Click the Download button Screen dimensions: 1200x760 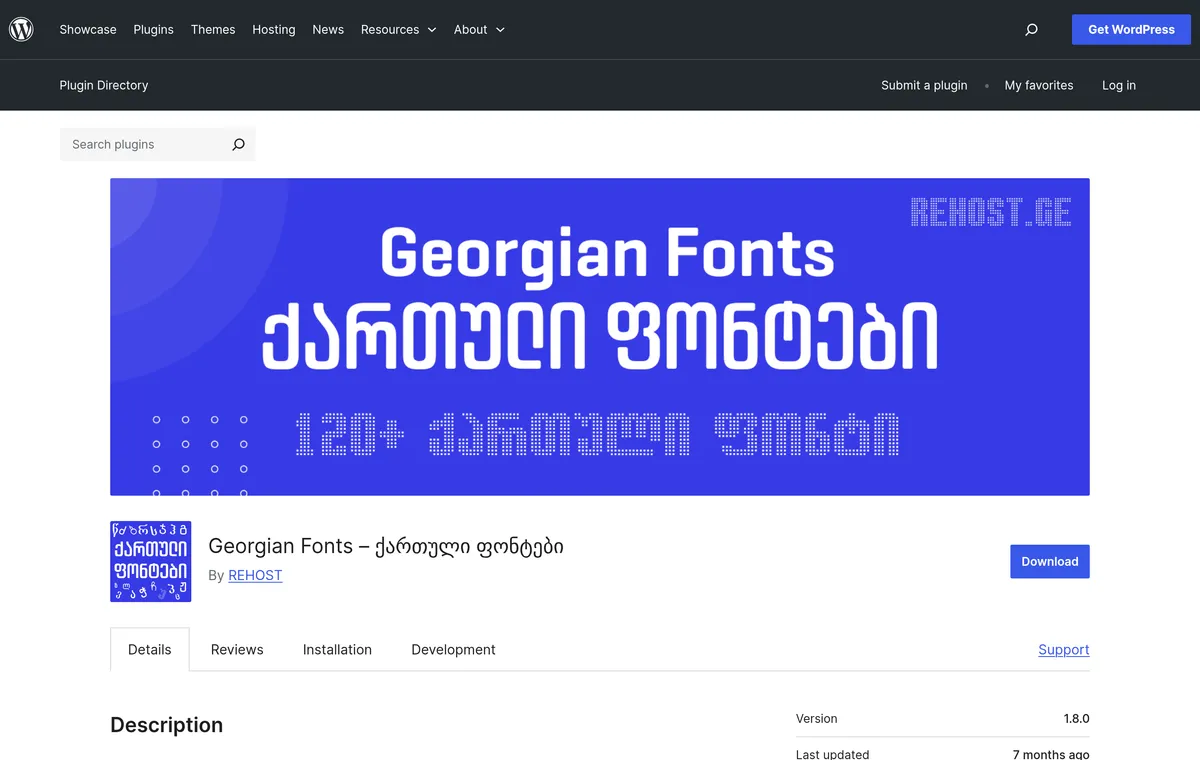[x=1050, y=561]
